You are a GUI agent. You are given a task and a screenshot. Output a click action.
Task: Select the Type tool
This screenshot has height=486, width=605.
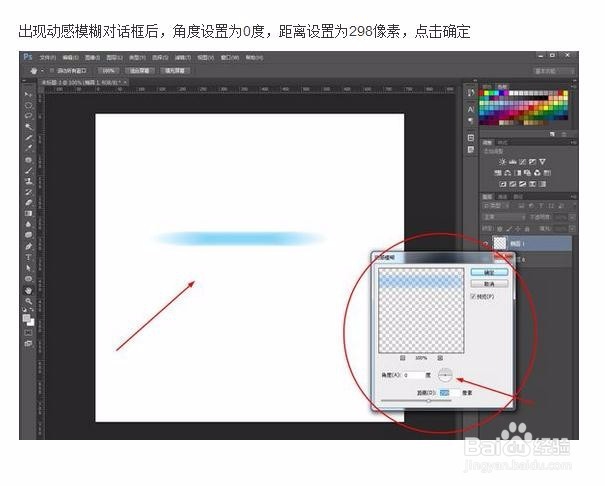[28, 257]
